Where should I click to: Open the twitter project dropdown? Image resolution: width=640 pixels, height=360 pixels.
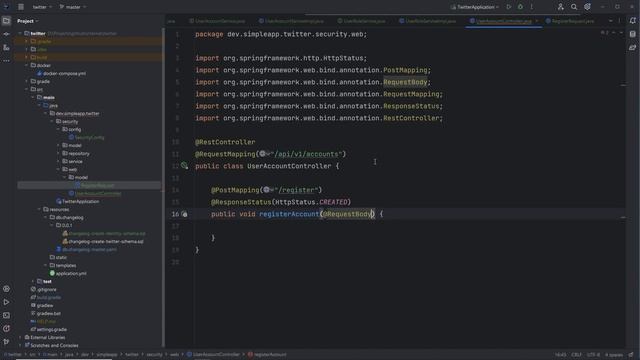pyautogui.click(x=42, y=7)
